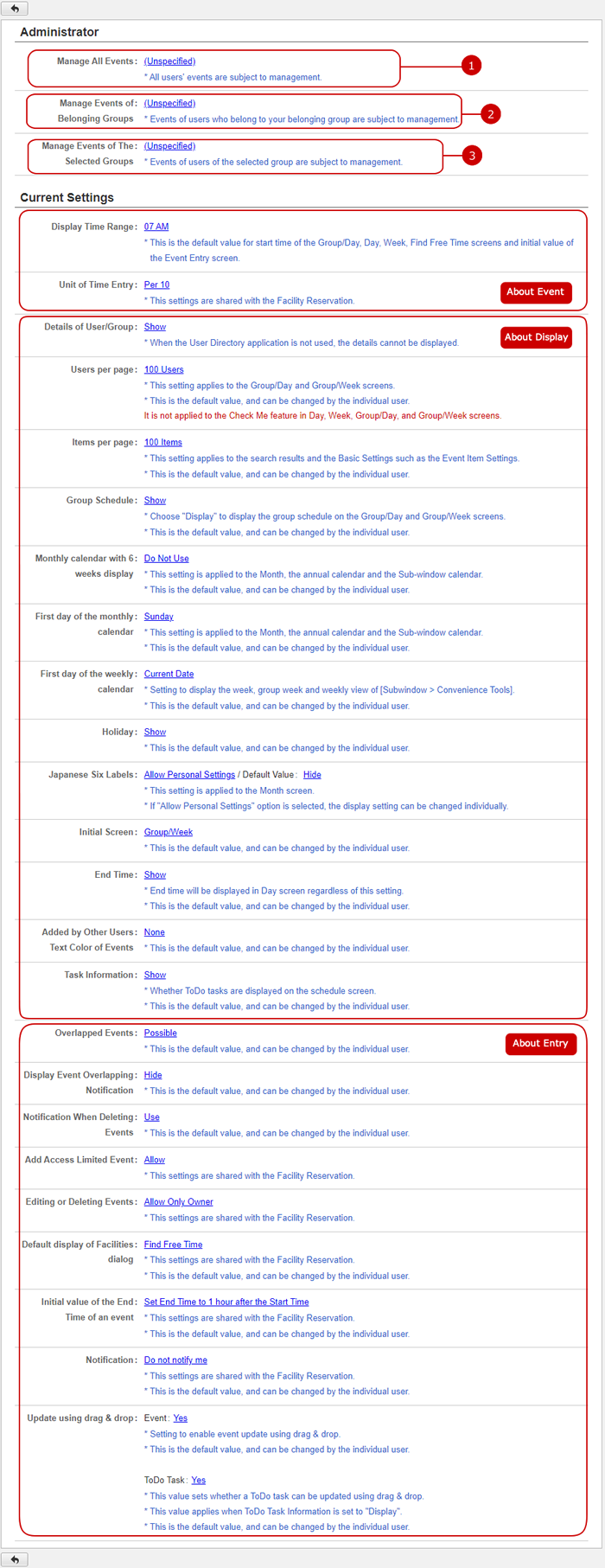Open the Per 10 time entry unit link

pyautogui.click(x=156, y=285)
